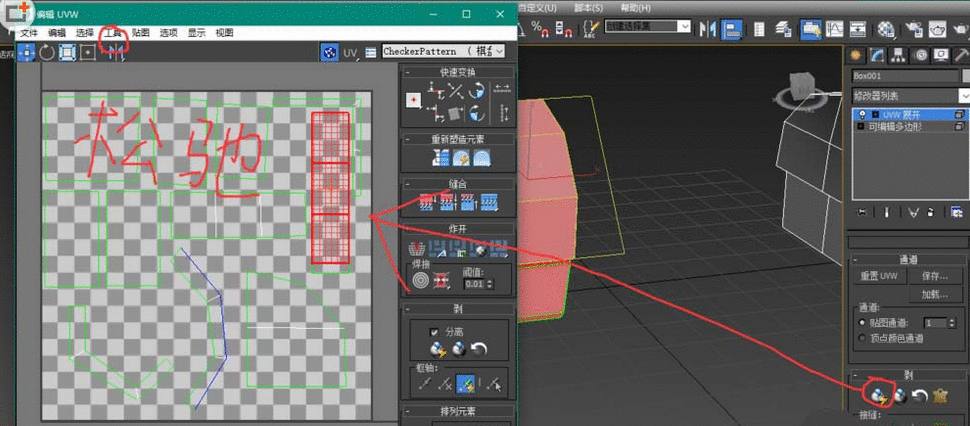Viewport: 970px width, 426px height.
Task: Open the 贴图 menu
Action: 140,33
